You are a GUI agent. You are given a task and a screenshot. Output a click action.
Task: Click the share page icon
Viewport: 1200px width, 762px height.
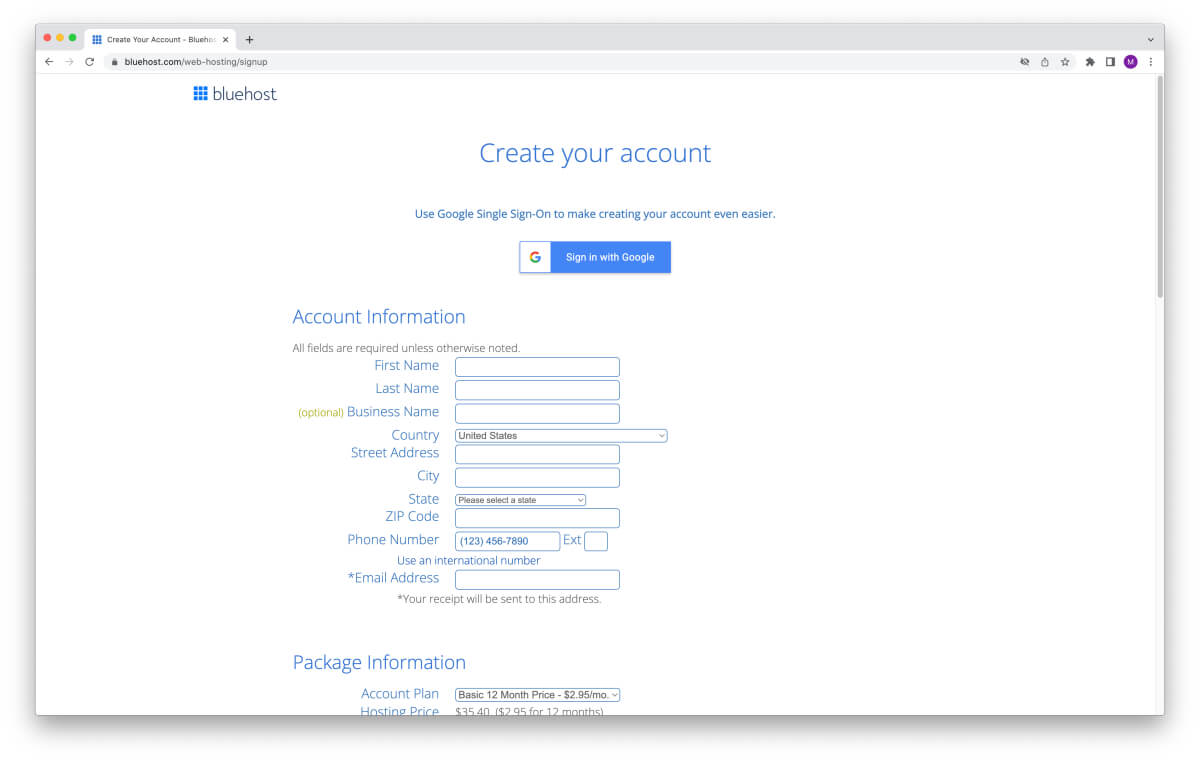click(x=1044, y=62)
